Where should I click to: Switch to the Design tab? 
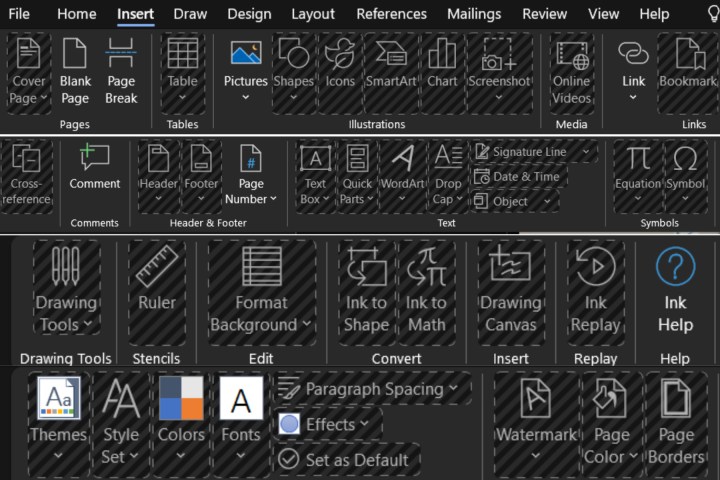(x=249, y=14)
